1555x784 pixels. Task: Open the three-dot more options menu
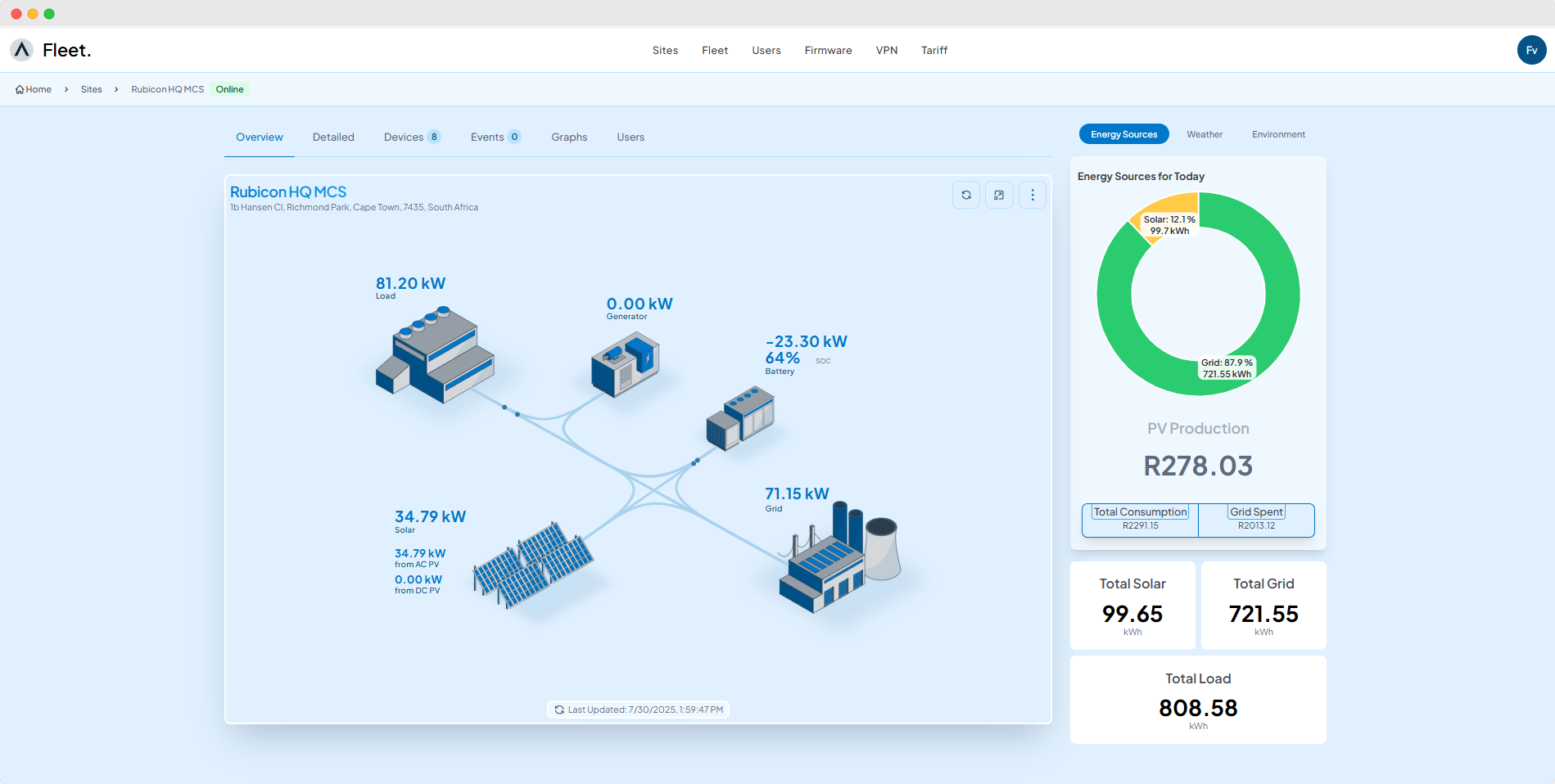[x=1032, y=195]
